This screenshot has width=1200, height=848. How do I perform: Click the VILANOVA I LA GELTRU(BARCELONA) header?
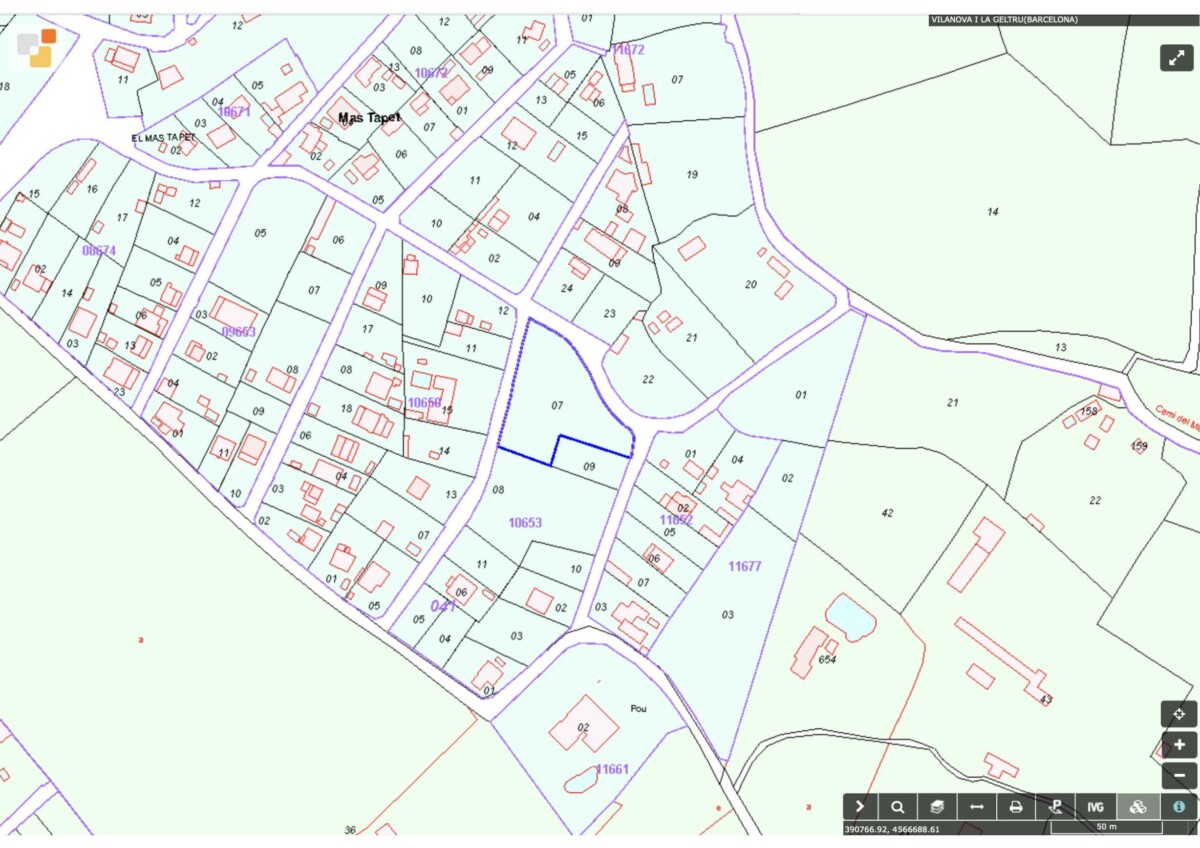tap(1004, 19)
